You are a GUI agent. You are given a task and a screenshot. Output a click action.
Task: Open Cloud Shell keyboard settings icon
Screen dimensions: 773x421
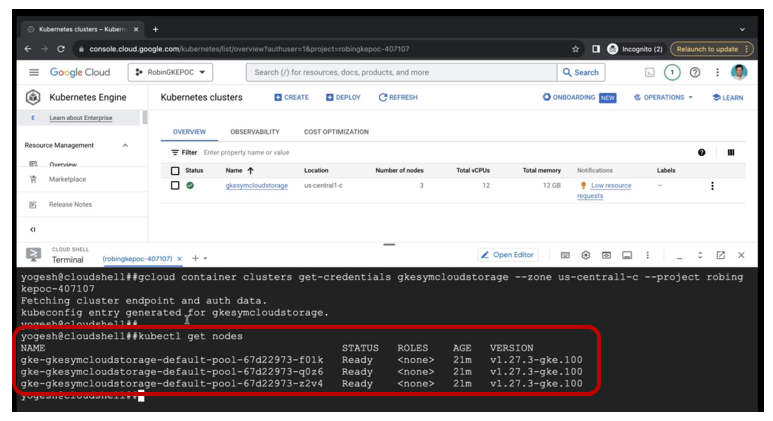click(565, 255)
